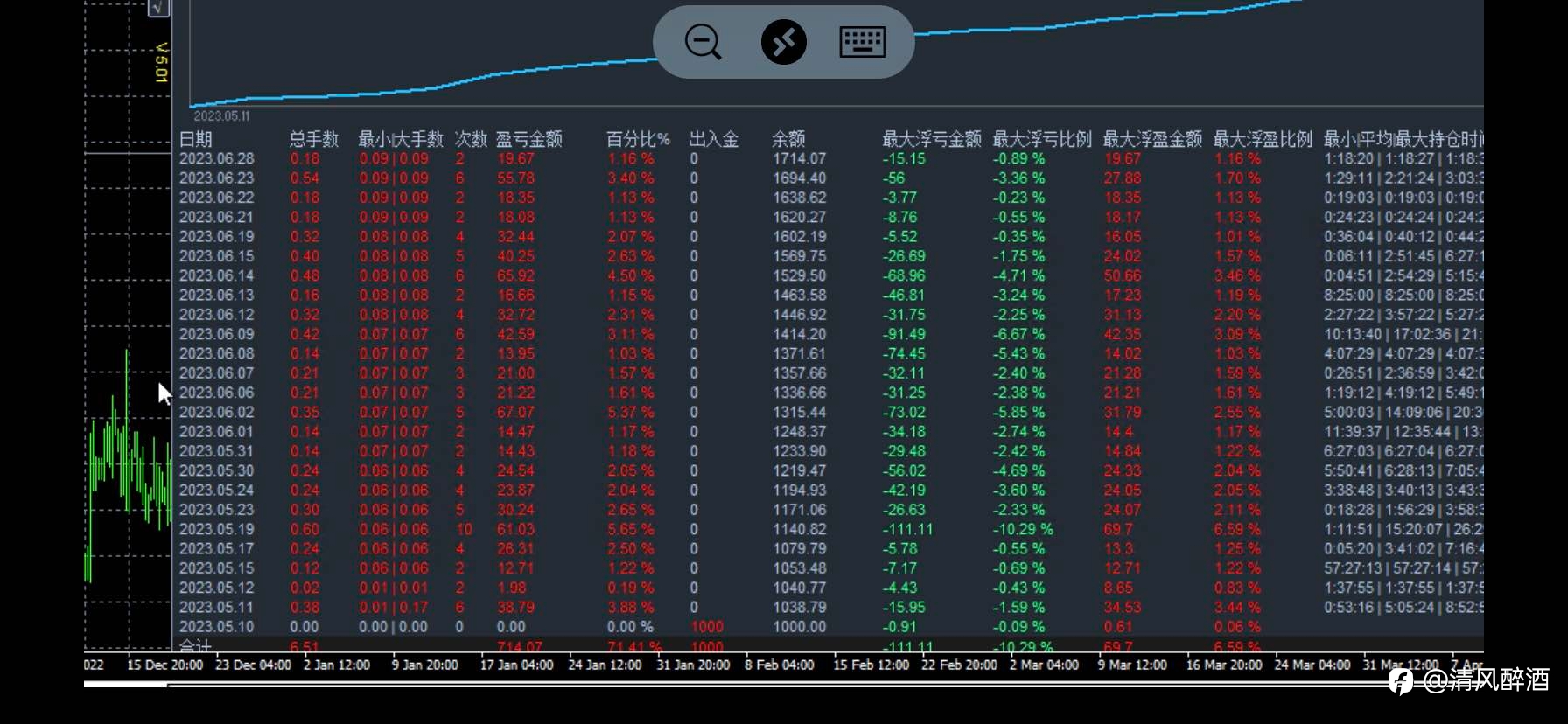Select the 2023.05.10 date cell
This screenshot has width=1568, height=724.
point(217,627)
